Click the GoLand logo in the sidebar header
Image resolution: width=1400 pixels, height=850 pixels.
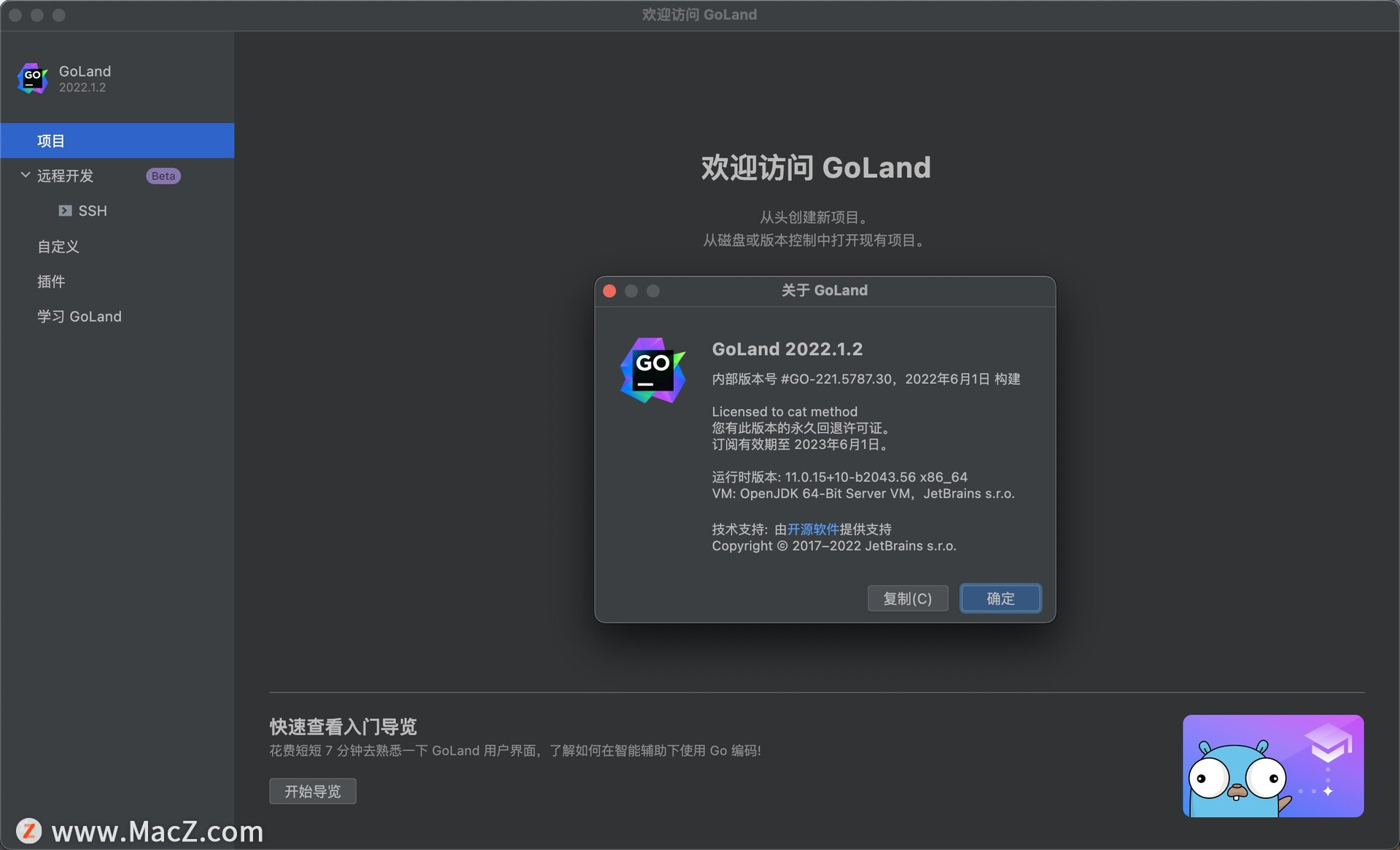point(33,78)
